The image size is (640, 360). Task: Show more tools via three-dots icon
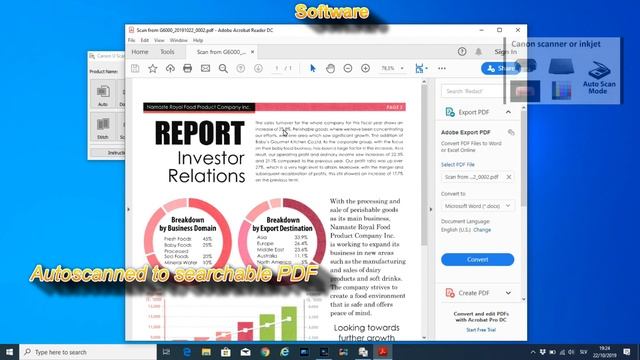442,69
